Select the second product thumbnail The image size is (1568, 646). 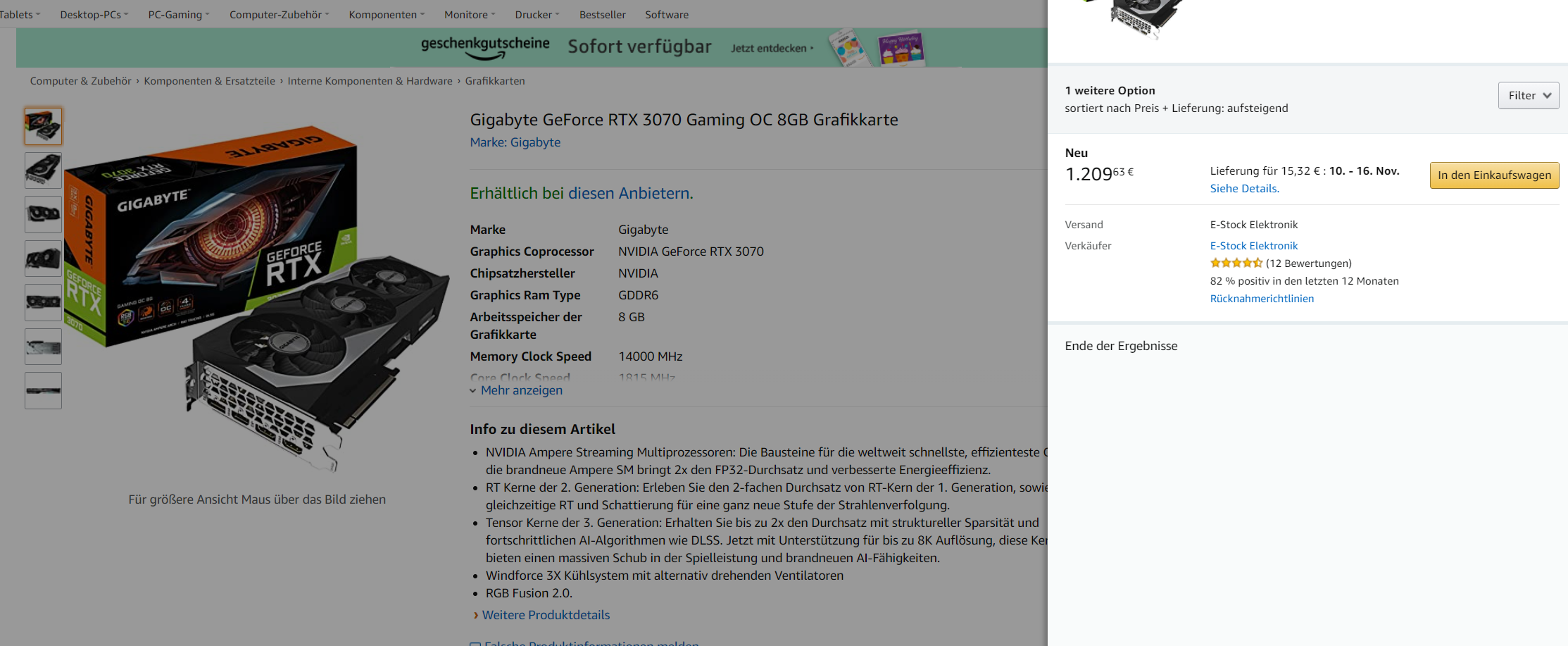coord(43,170)
